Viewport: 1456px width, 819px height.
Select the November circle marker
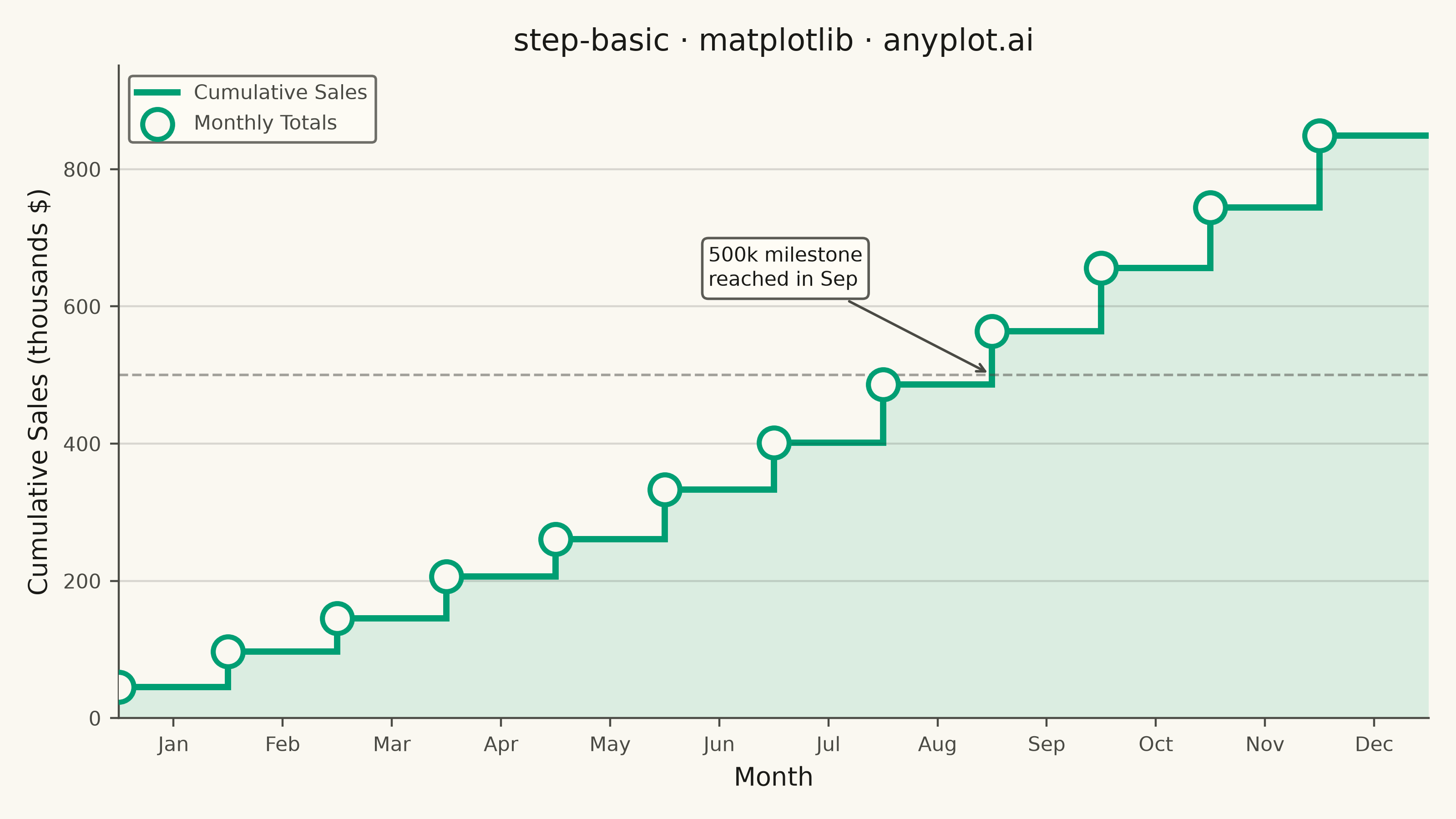[1210, 208]
